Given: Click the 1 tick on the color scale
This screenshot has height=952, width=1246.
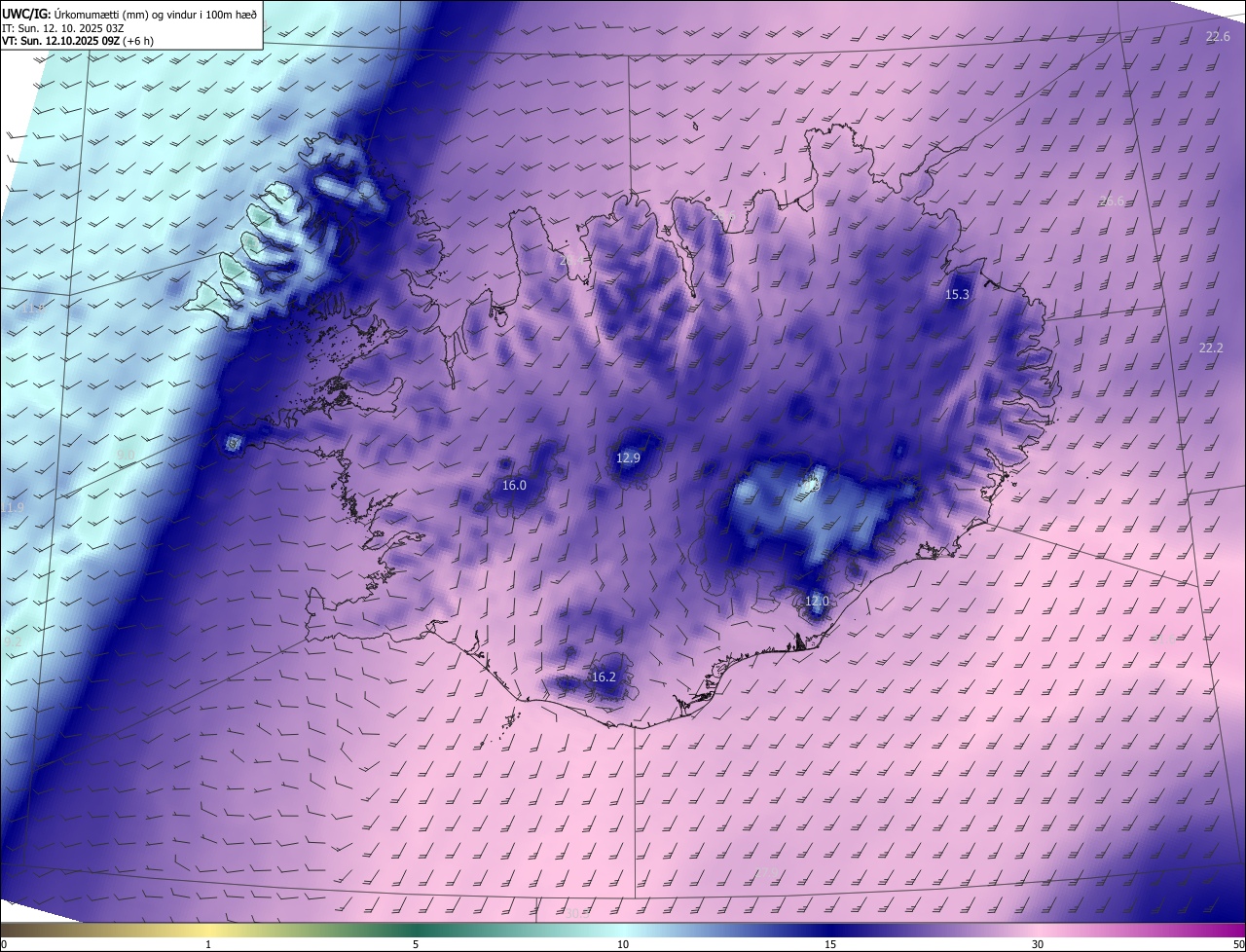Looking at the screenshot, I should (208, 944).
